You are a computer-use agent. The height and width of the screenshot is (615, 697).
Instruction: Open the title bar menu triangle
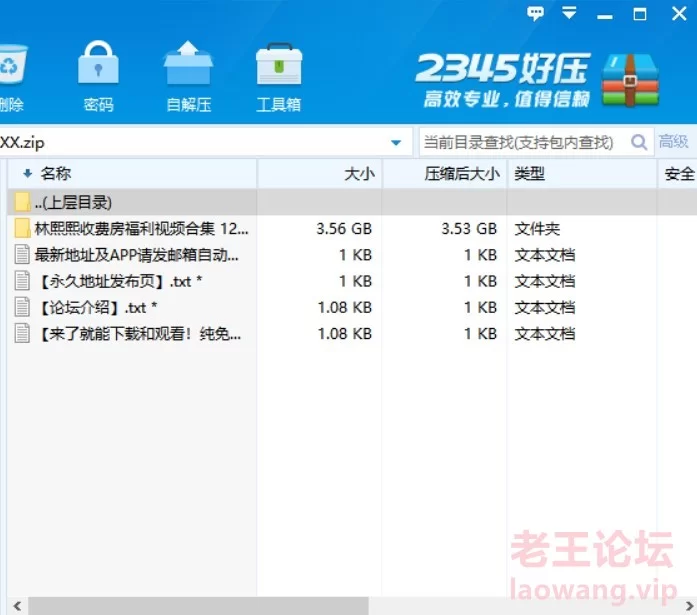tap(569, 13)
